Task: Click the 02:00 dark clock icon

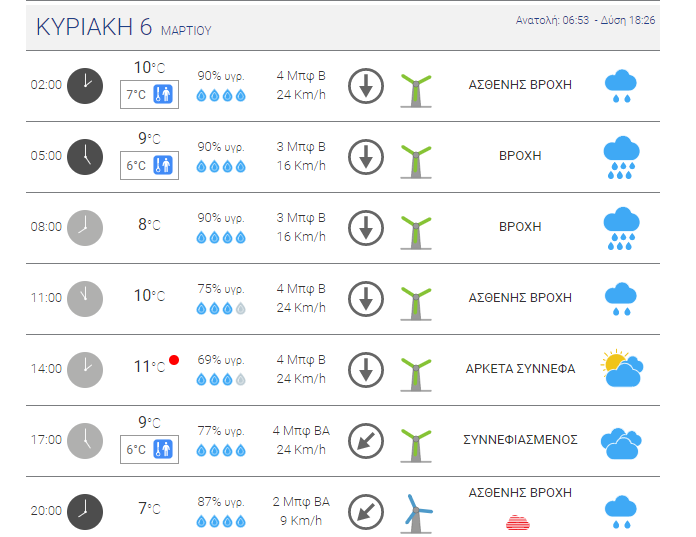Action: 85,86
